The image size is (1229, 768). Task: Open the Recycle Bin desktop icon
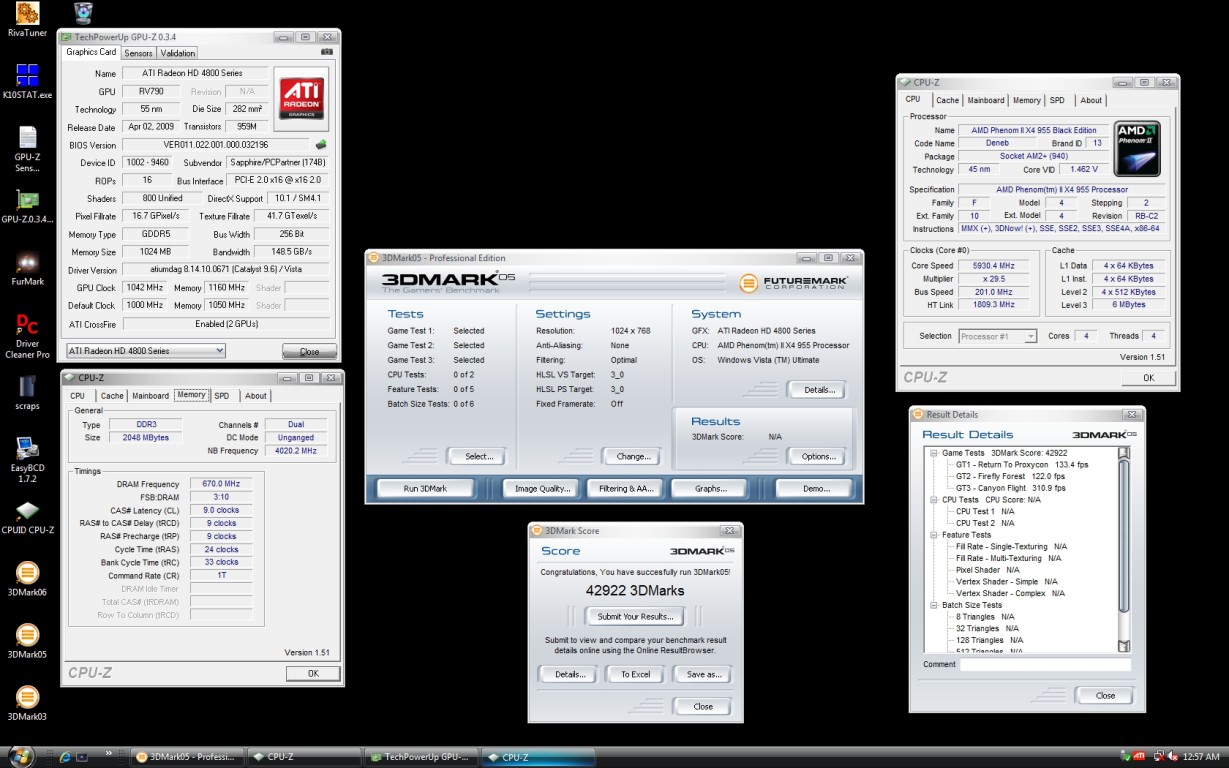tap(85, 13)
